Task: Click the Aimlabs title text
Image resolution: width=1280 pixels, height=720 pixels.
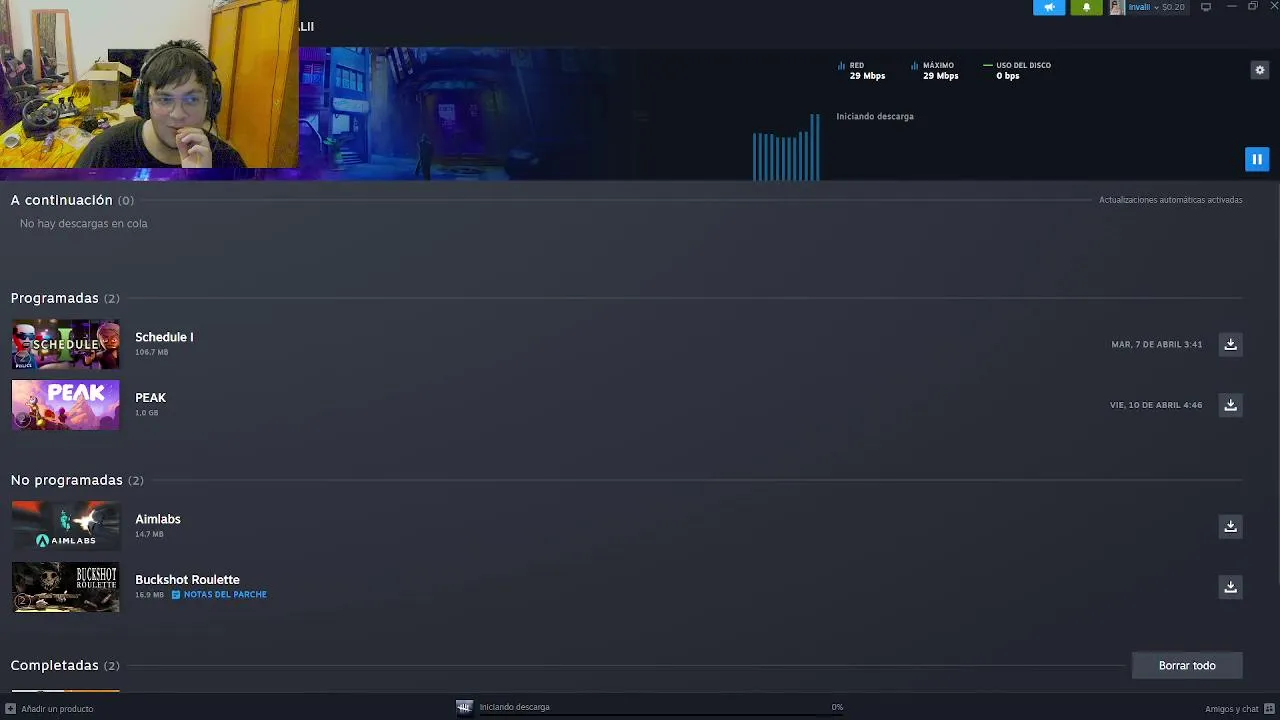Action: point(158,519)
